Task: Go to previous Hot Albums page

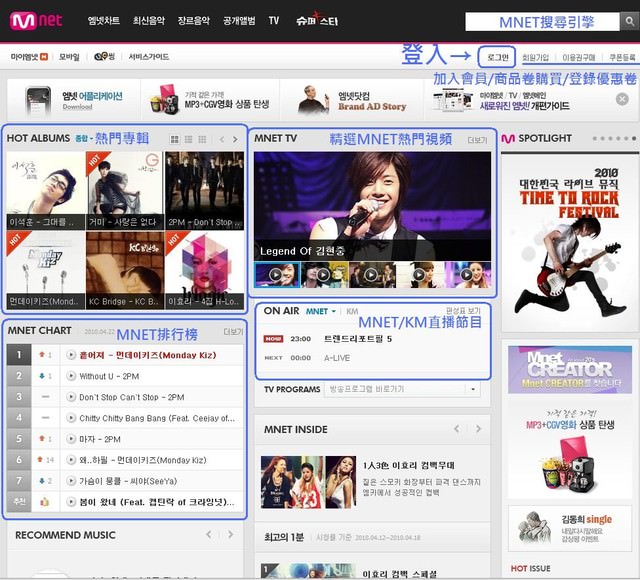Action: click(222, 140)
